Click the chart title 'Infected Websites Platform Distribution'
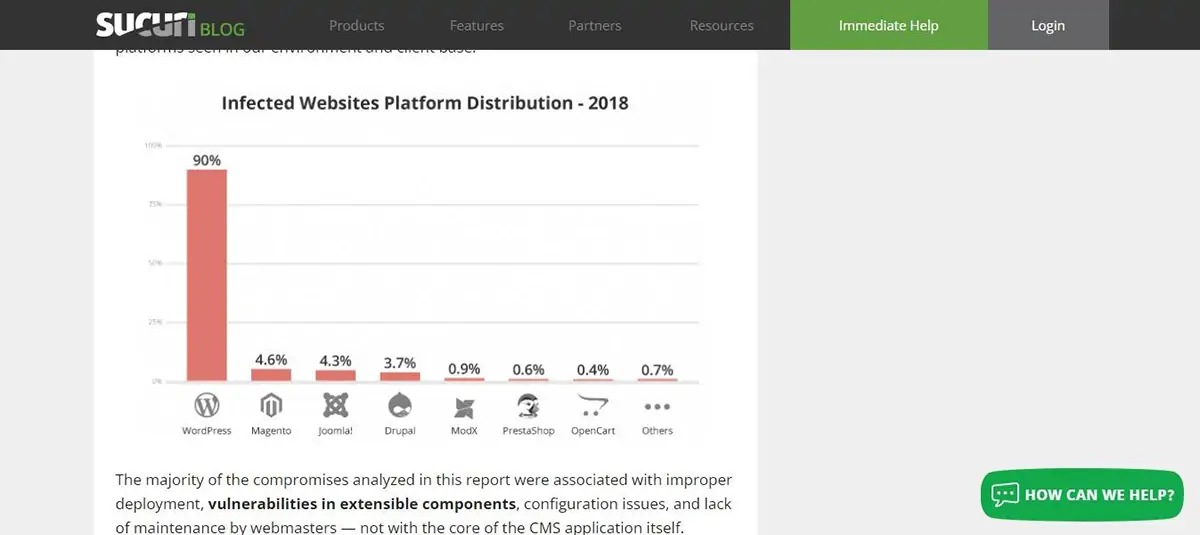 pyautogui.click(x=425, y=103)
